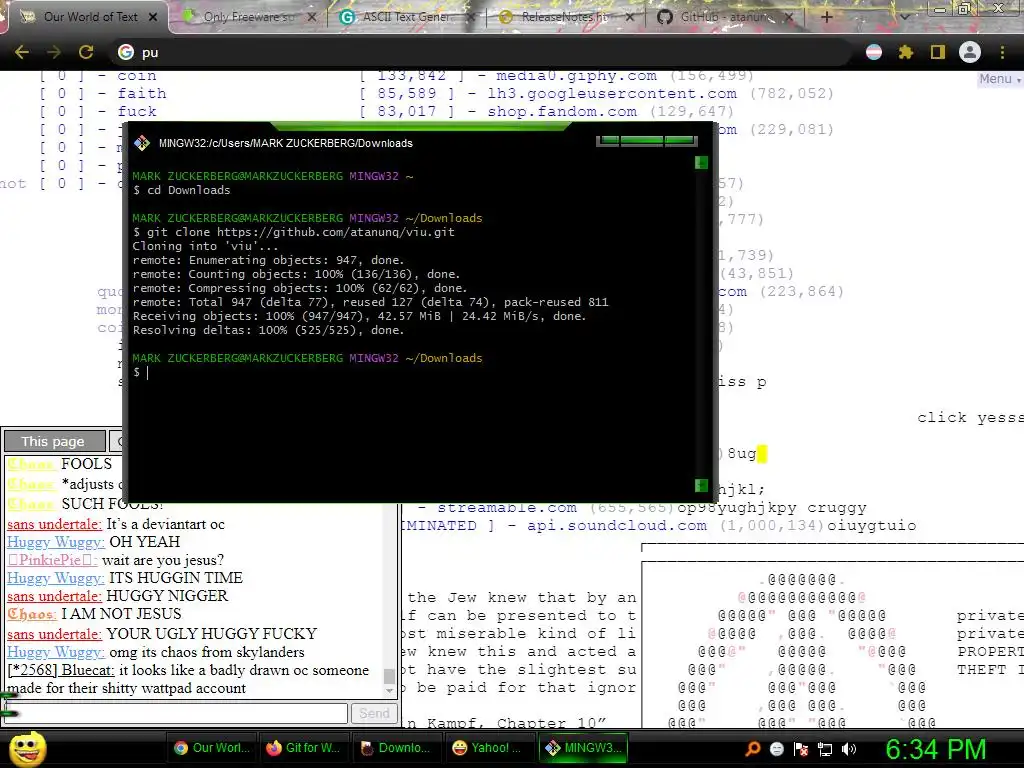Open the browser profile avatar
This screenshot has width=1024, height=768.
(970, 52)
